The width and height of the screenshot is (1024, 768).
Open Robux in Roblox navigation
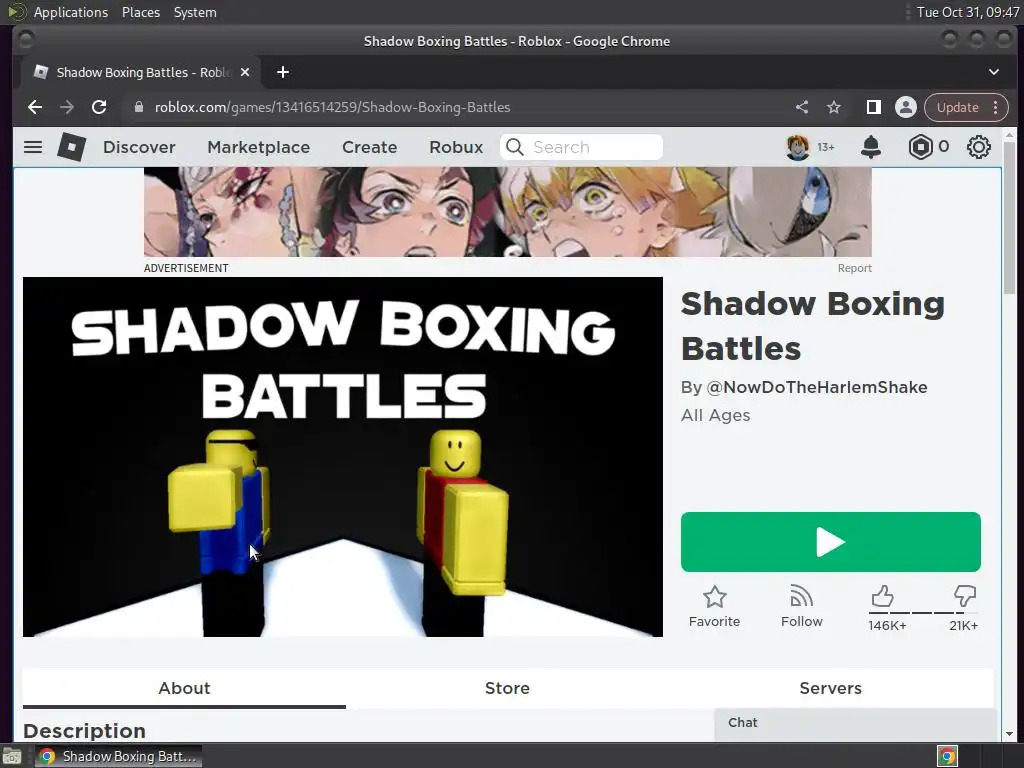(x=456, y=147)
